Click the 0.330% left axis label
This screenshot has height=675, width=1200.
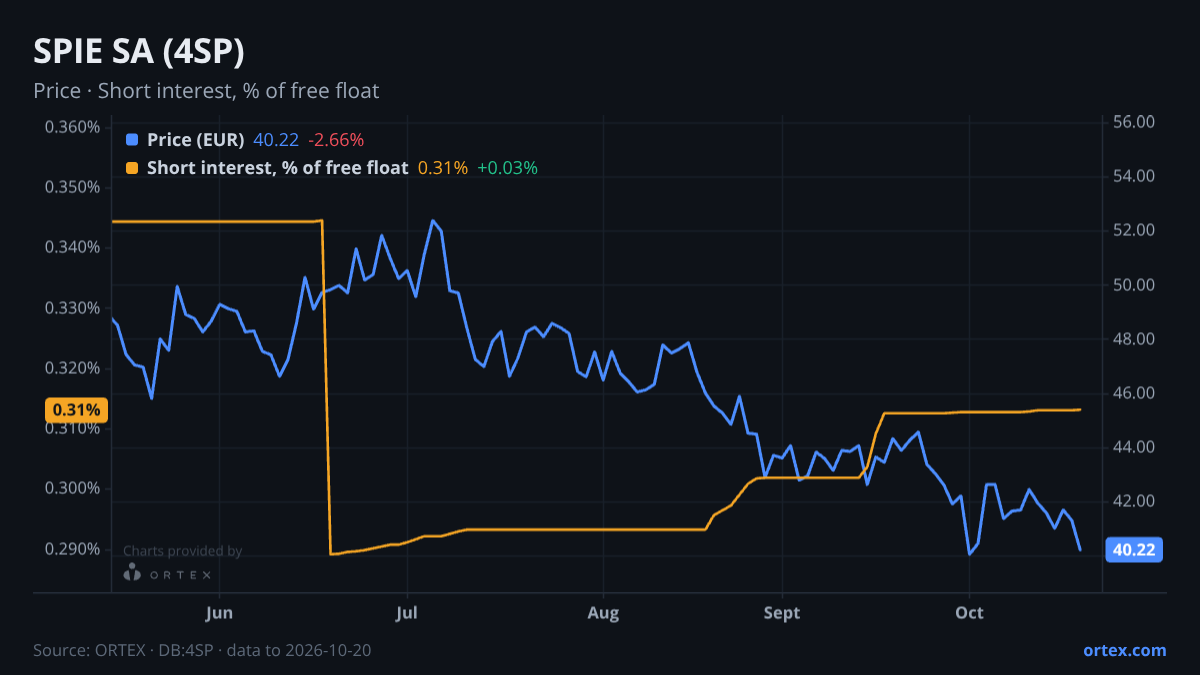[x=73, y=307]
